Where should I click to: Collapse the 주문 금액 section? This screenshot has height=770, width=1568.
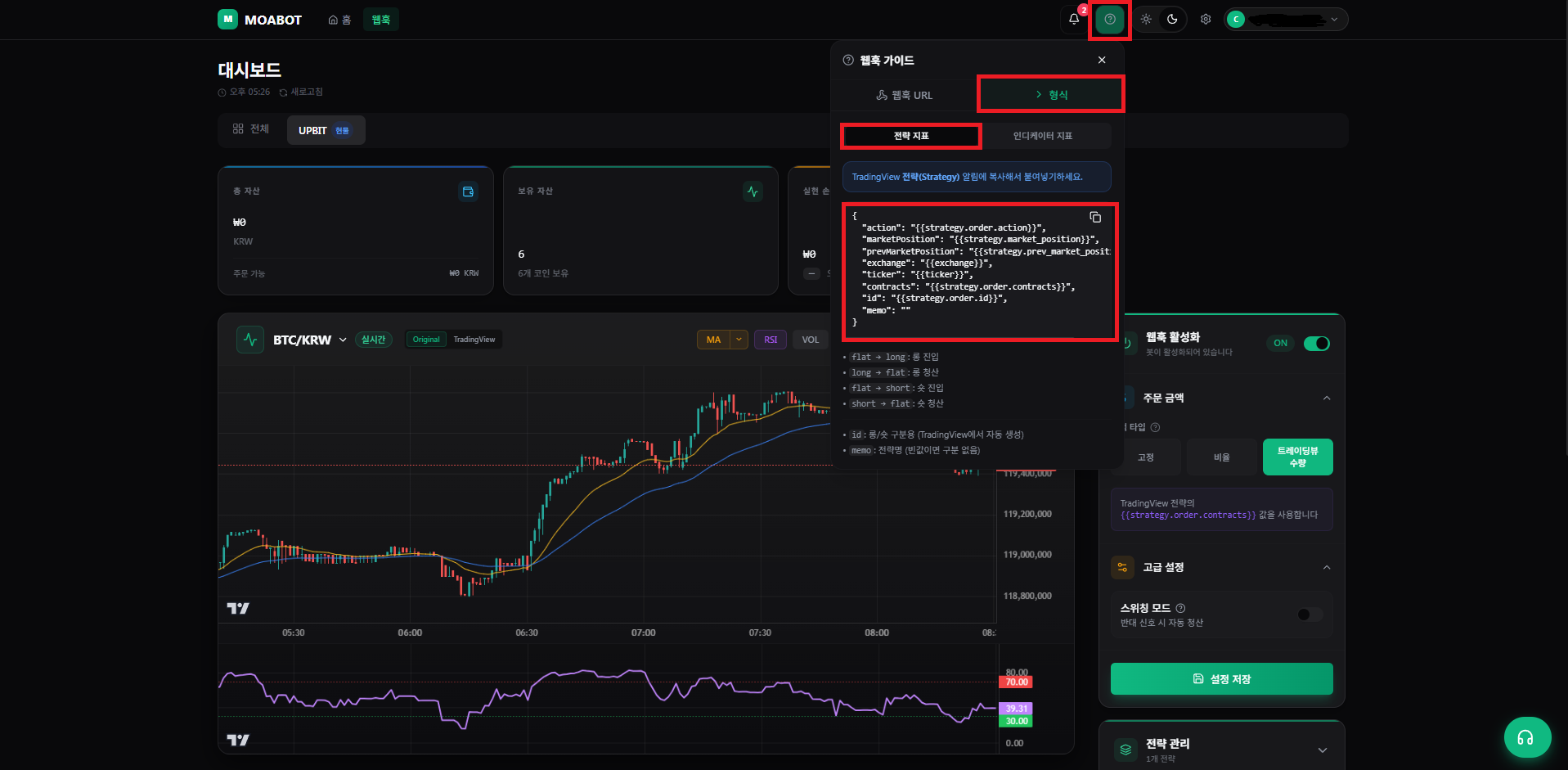(x=1327, y=399)
